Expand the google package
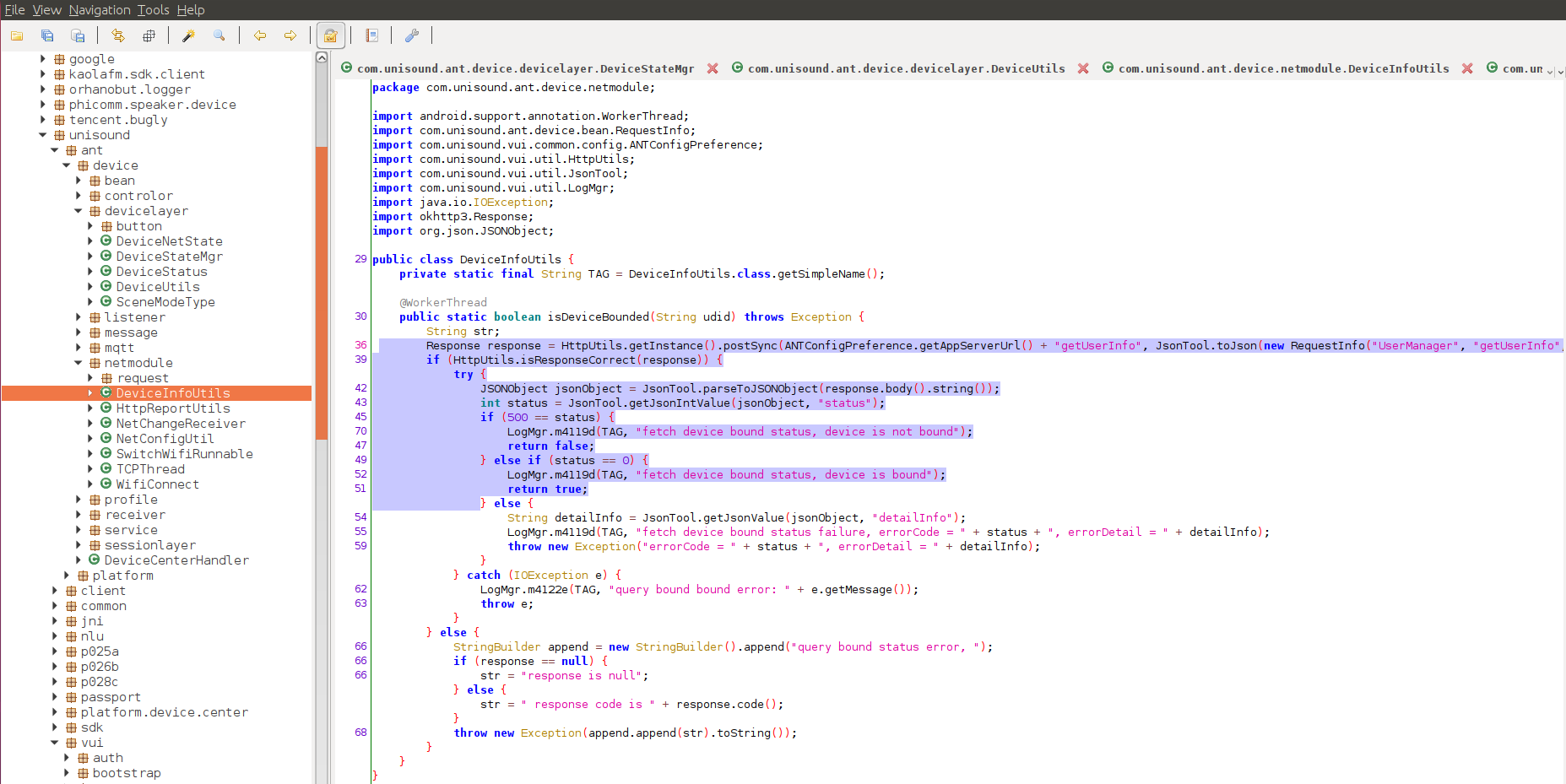Viewport: 1566px width, 784px height. [x=43, y=59]
